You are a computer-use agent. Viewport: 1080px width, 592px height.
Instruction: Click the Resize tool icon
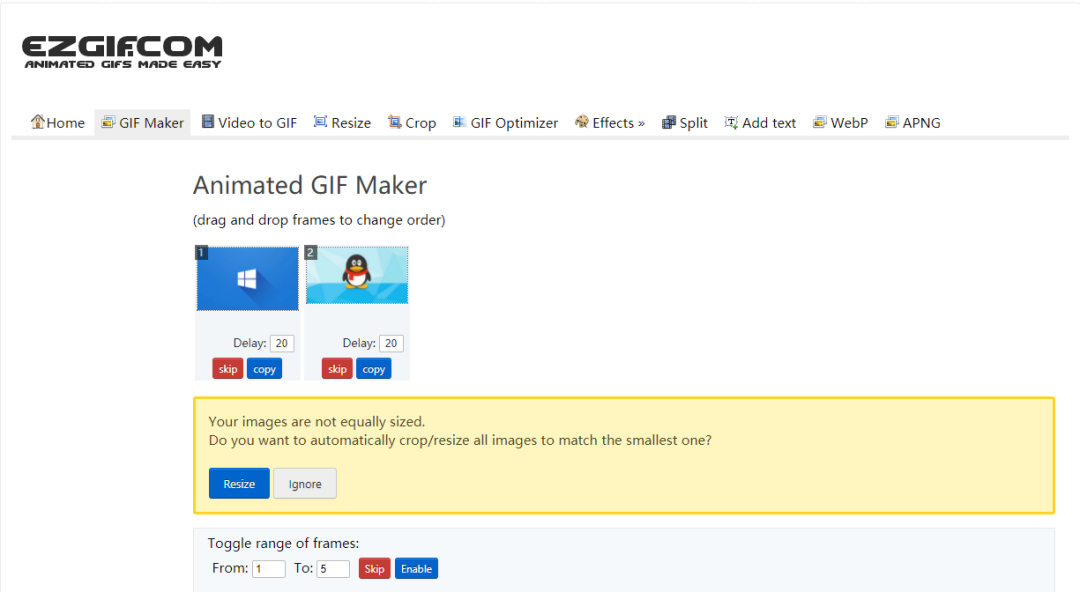point(320,122)
